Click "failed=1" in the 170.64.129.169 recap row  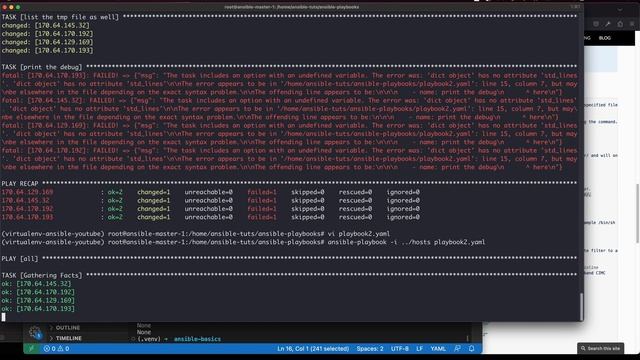pyautogui.click(x=262, y=192)
